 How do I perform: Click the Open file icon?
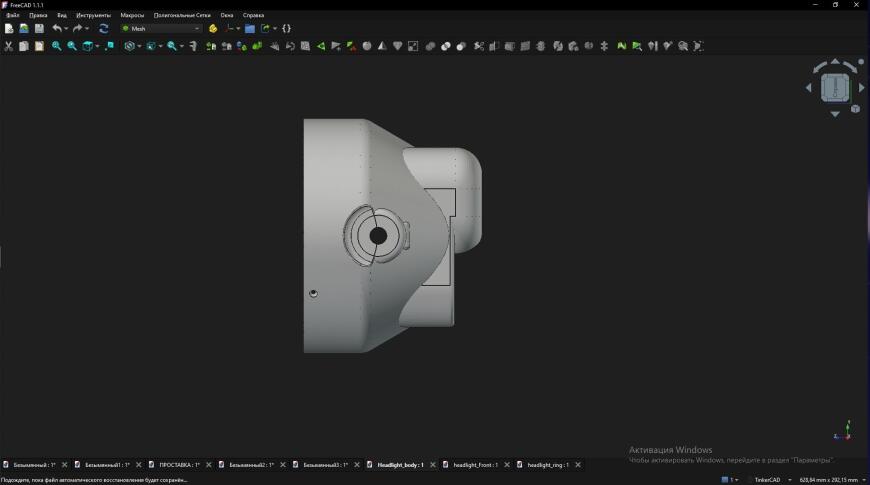pos(24,28)
